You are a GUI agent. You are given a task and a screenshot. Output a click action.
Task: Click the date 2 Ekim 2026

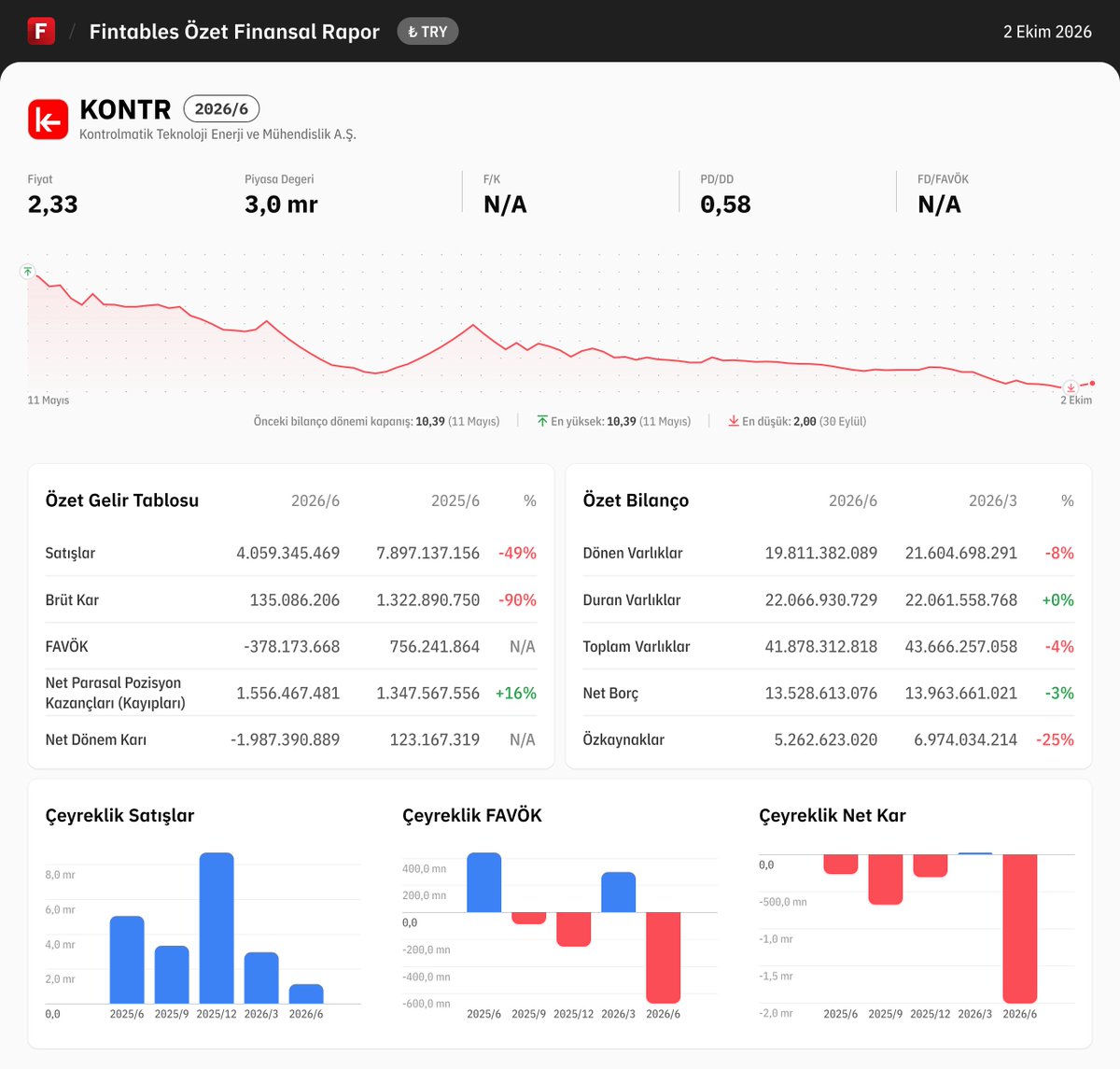1047,32
